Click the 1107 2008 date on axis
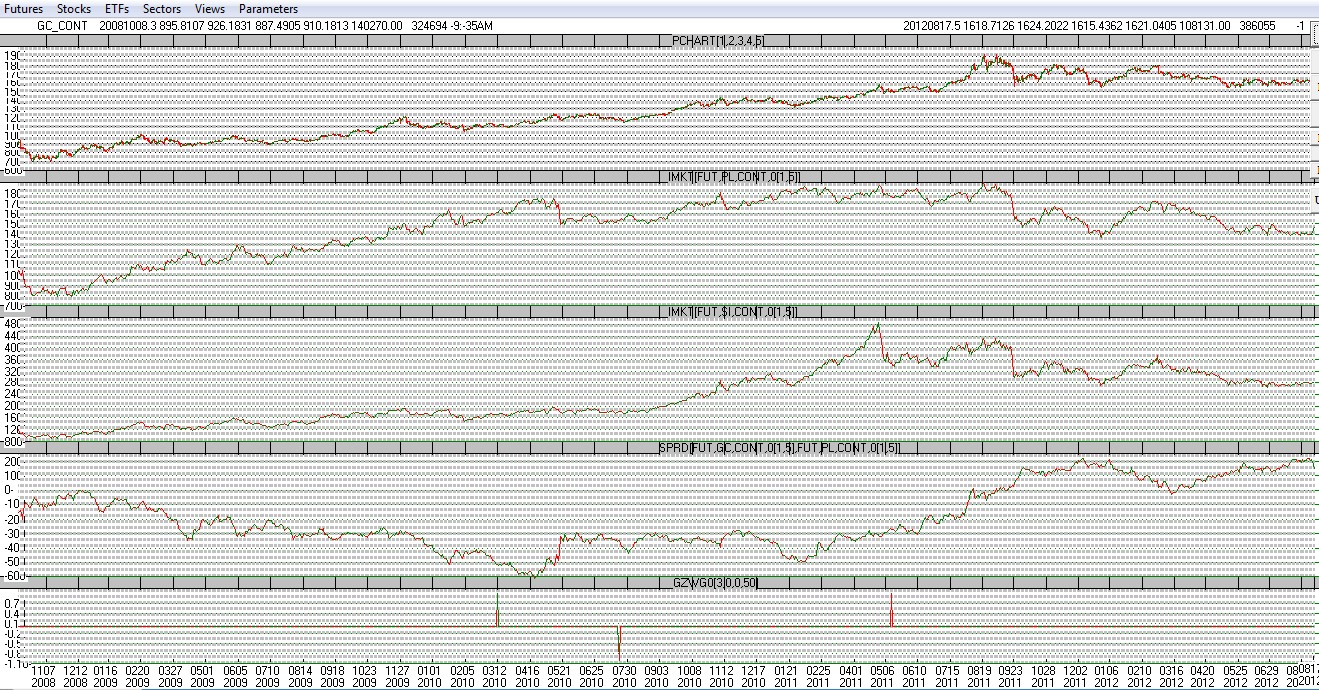Viewport: 1319px width, 690px height. (44, 676)
